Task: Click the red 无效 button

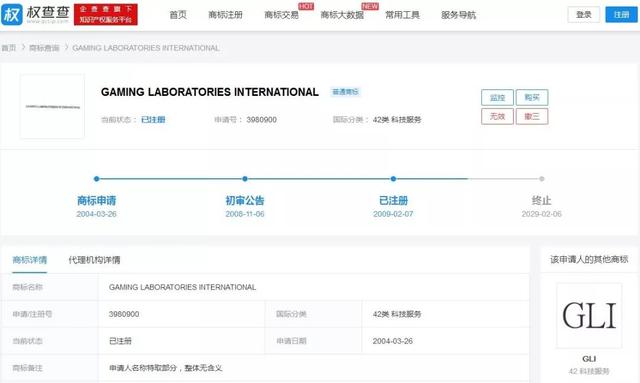Action: pyautogui.click(x=497, y=116)
